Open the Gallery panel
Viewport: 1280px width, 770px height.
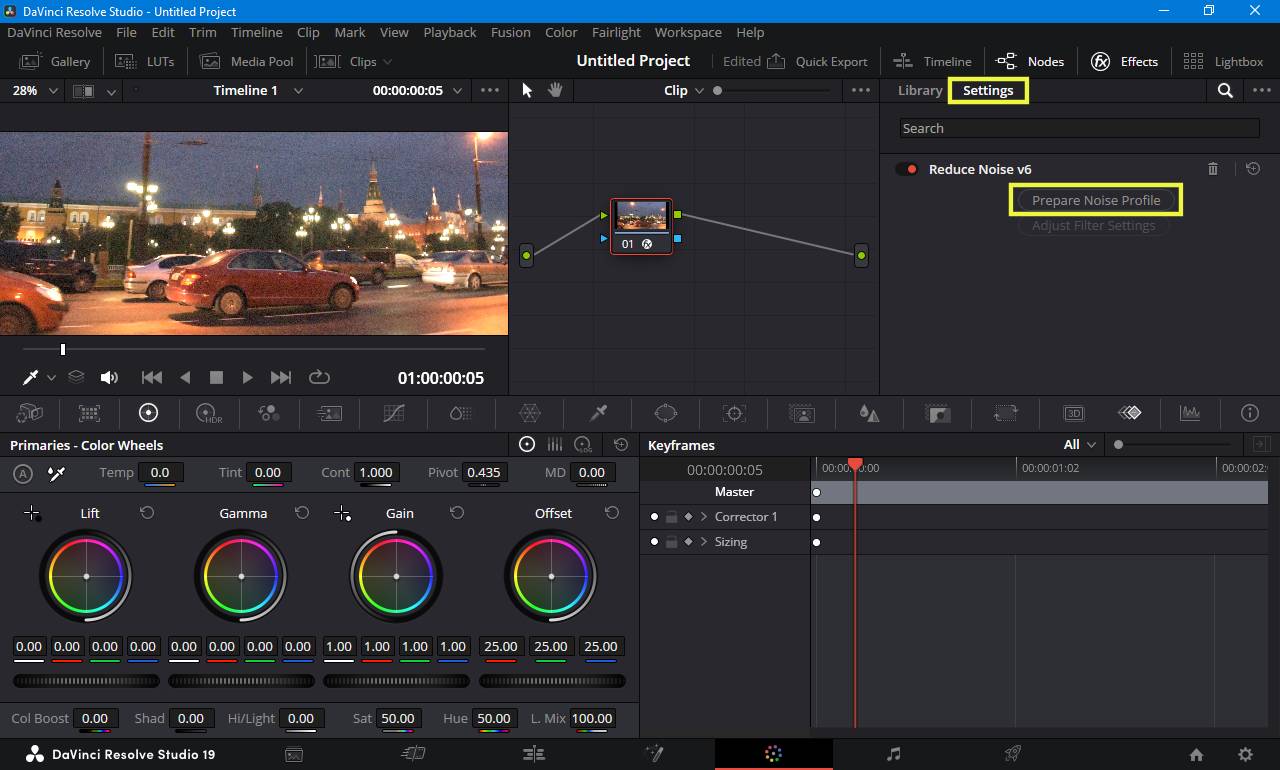point(57,61)
